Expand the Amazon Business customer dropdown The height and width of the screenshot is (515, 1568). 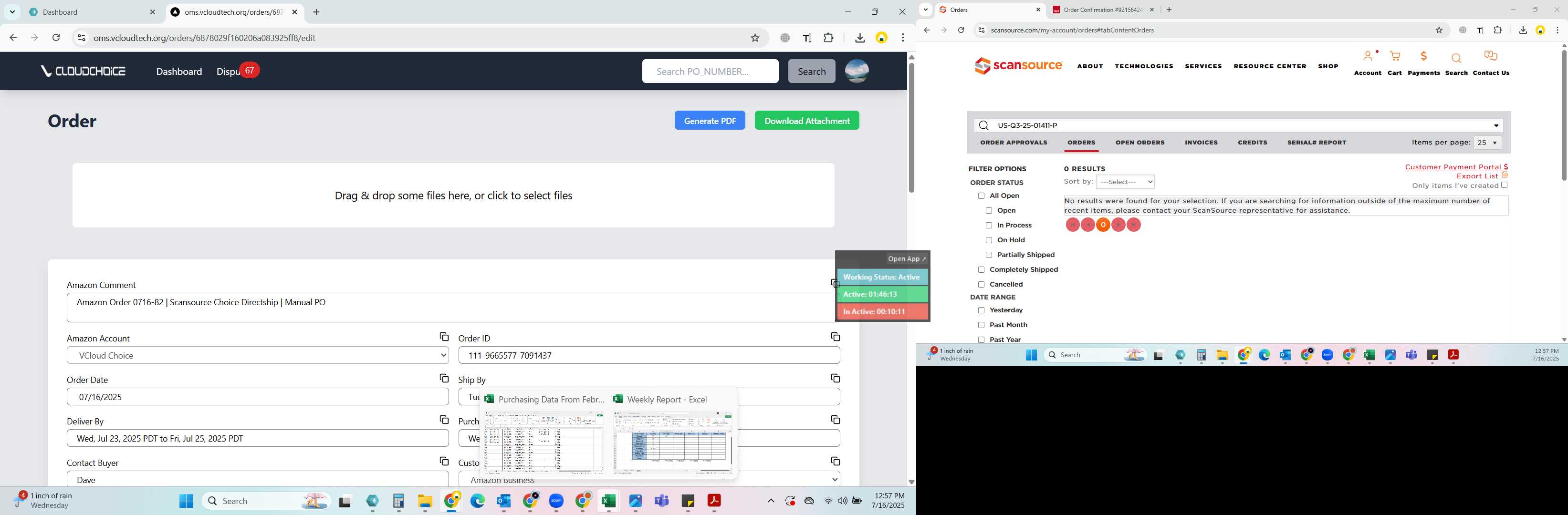pos(649,480)
